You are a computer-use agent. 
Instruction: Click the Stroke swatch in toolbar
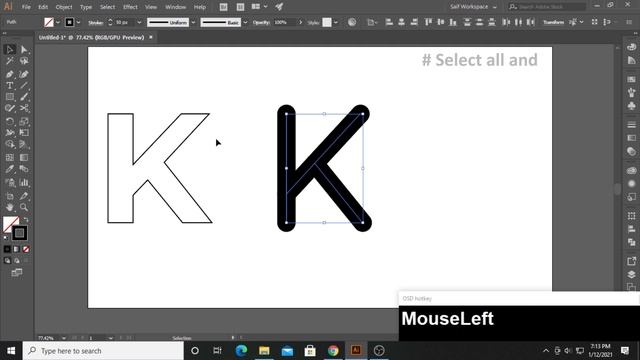point(19,233)
